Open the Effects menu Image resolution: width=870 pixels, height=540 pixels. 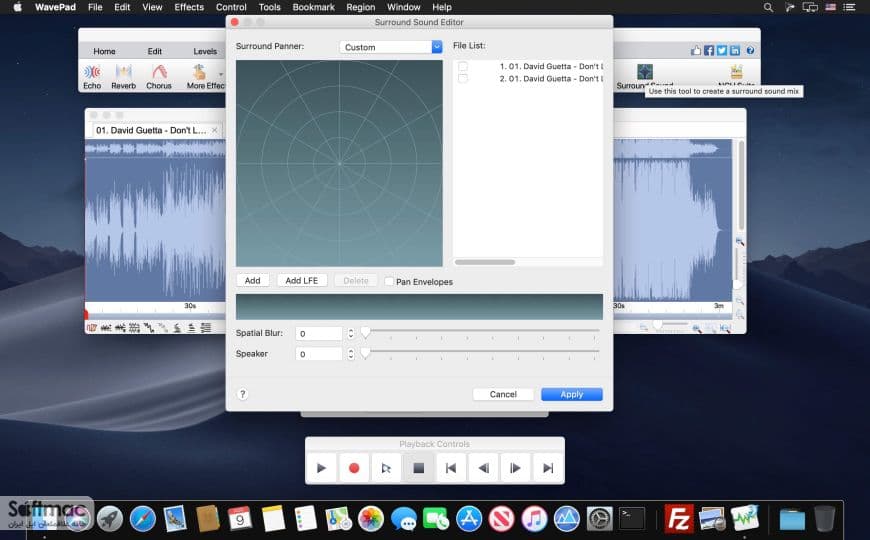point(189,7)
